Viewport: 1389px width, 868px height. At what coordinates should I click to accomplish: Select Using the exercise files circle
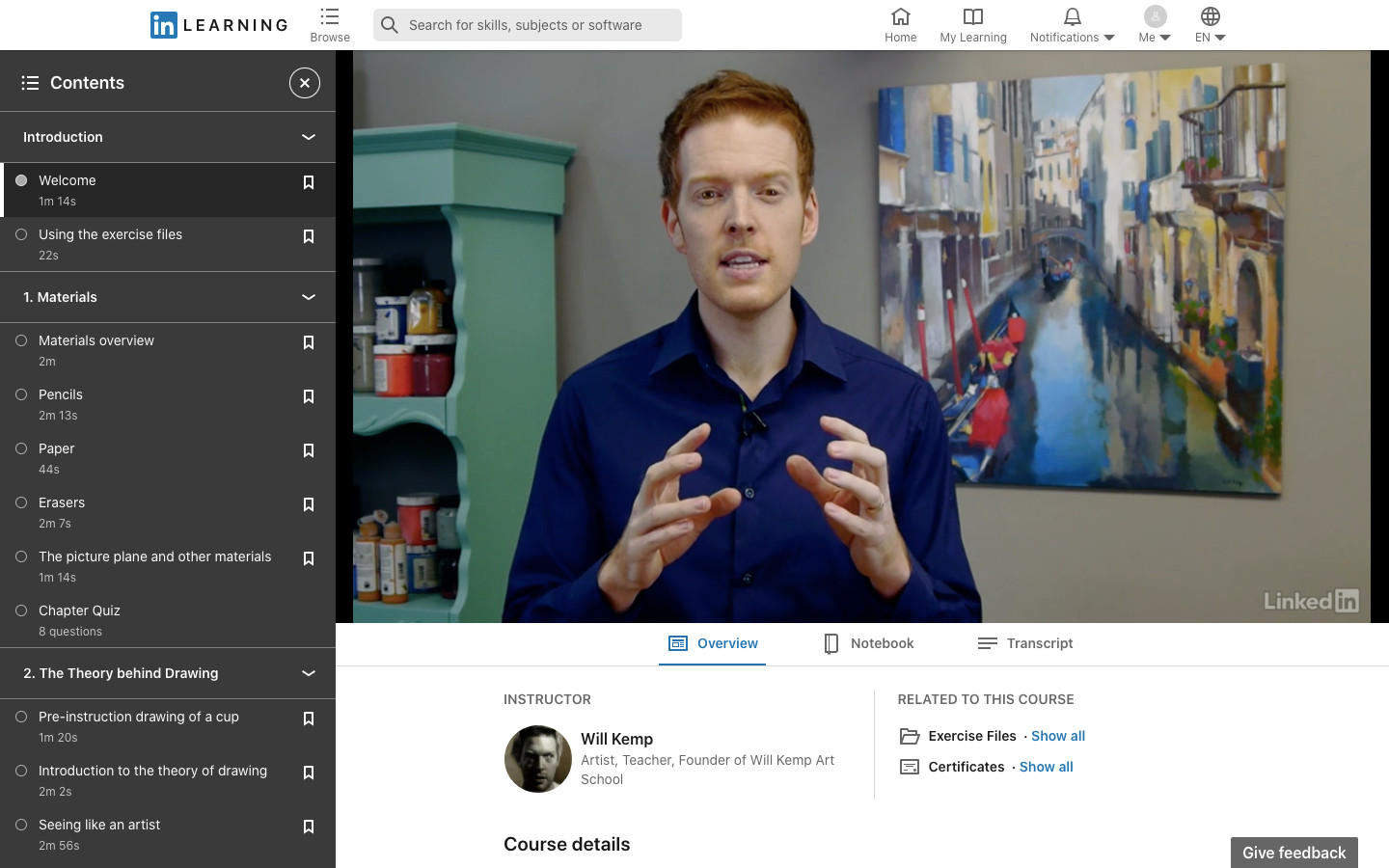click(21, 234)
